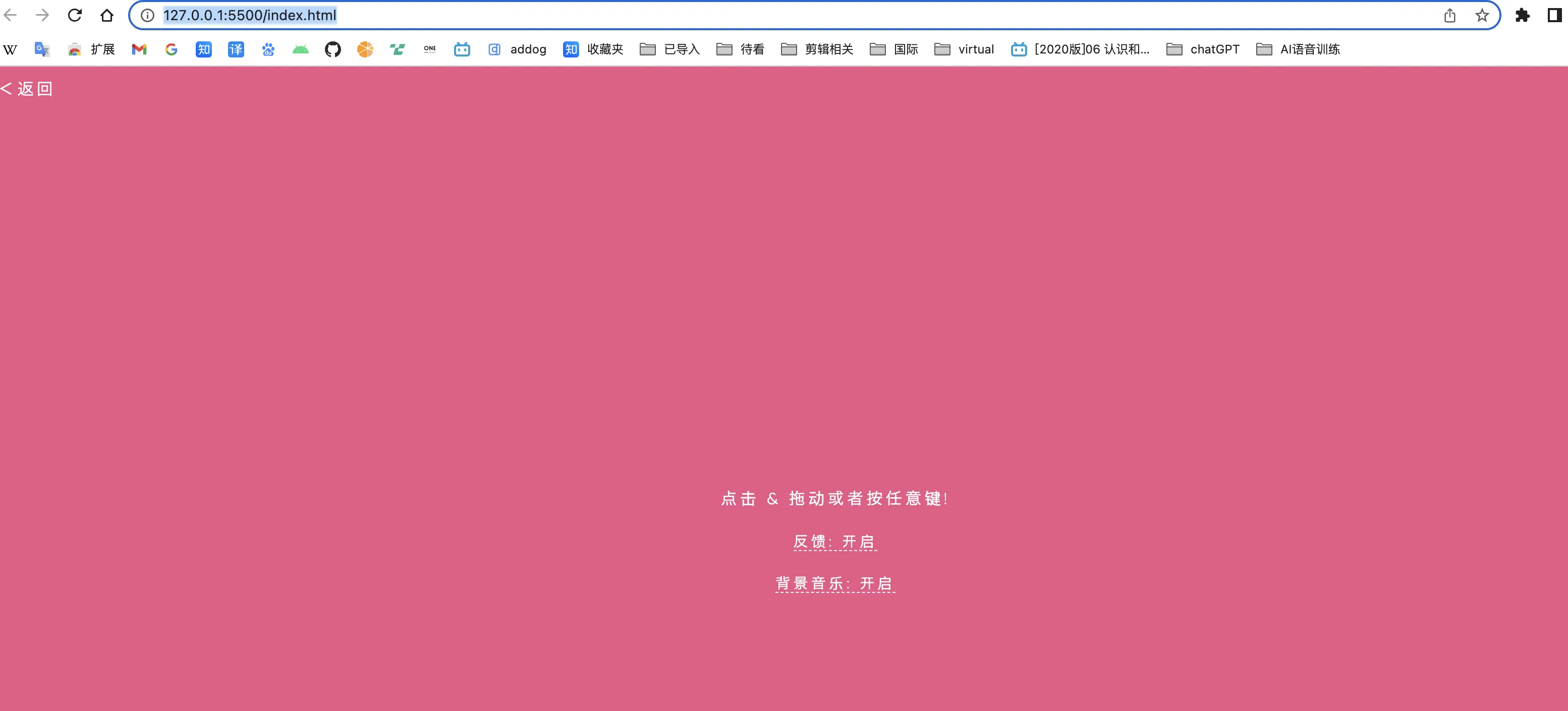Open the Google bookmark
Image resolution: width=1568 pixels, height=711 pixels.
[172, 49]
